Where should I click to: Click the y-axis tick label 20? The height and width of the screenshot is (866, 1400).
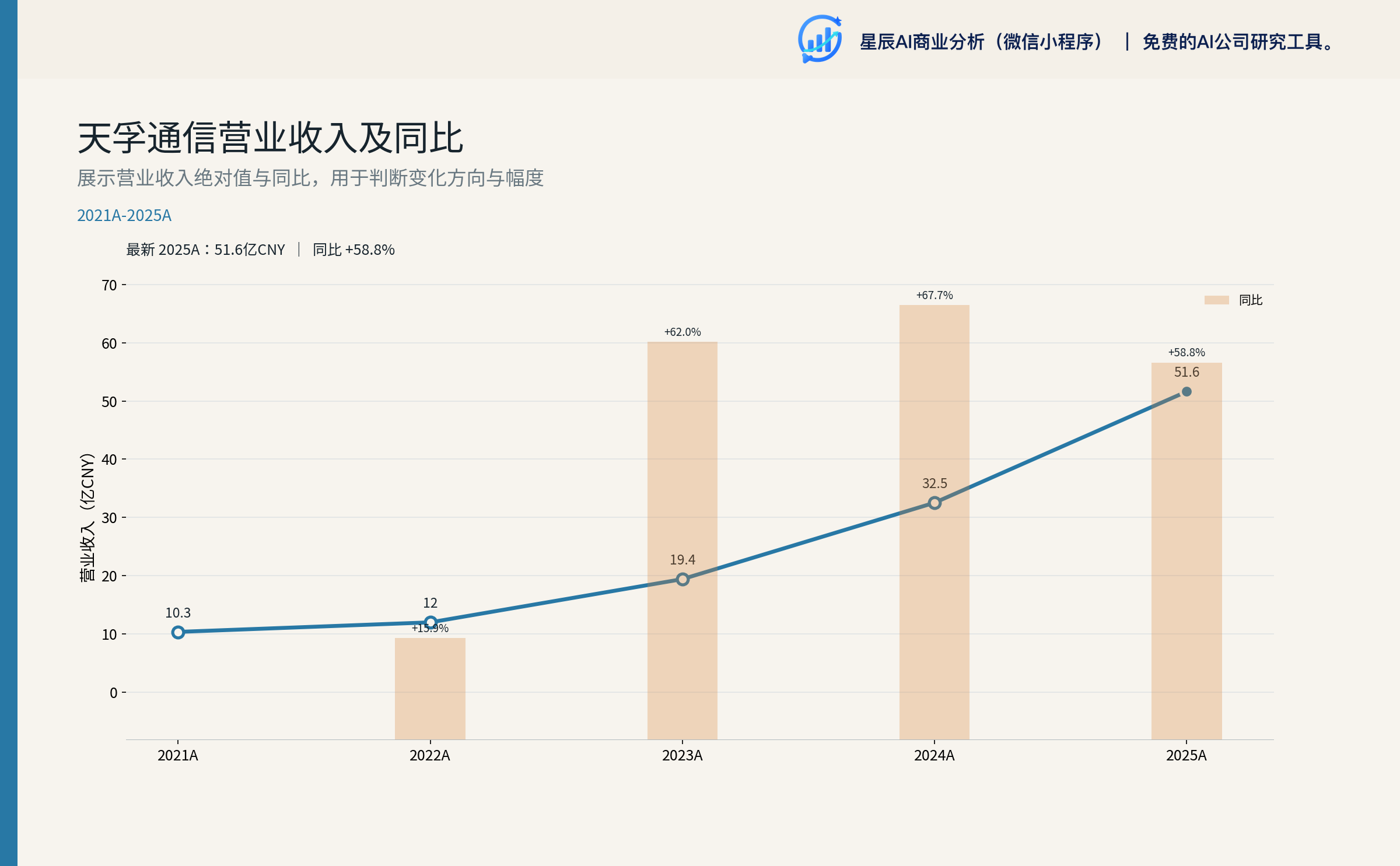[x=110, y=576]
